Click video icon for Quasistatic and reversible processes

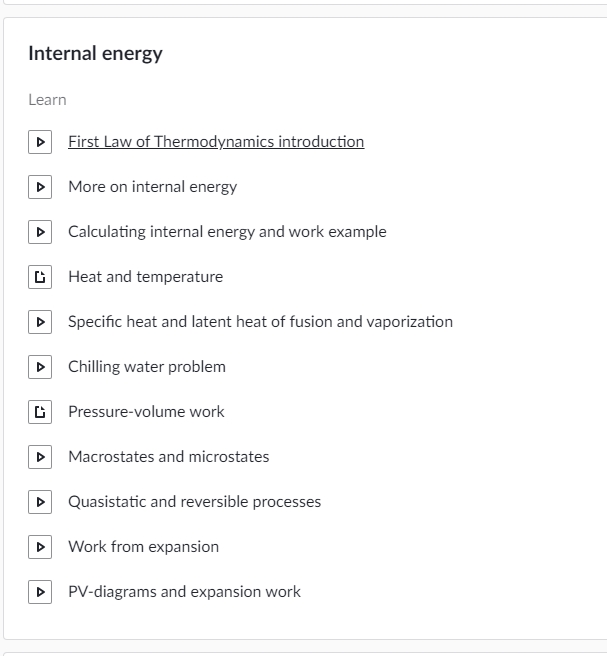pos(40,502)
